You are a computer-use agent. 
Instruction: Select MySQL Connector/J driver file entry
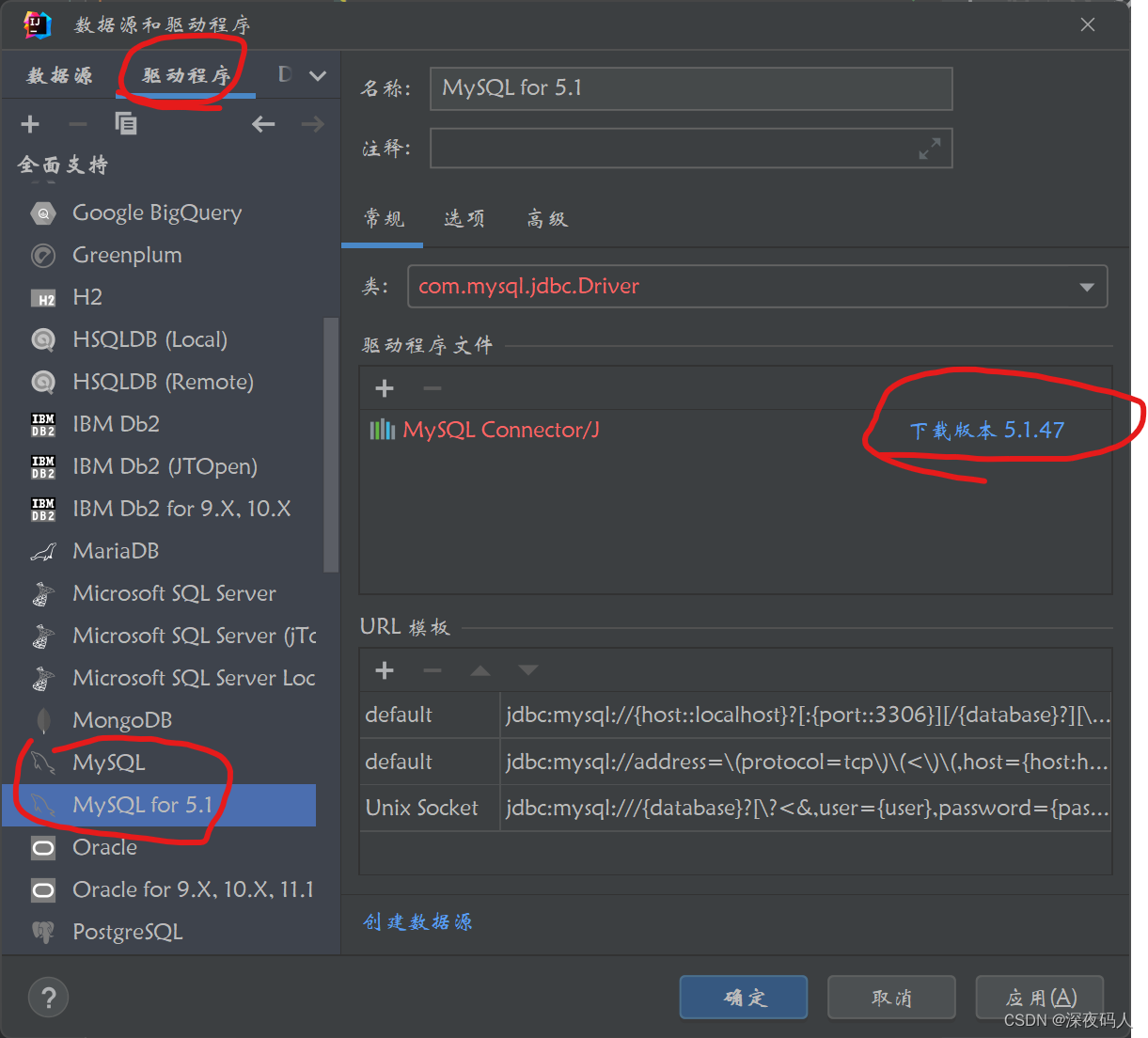pos(501,430)
